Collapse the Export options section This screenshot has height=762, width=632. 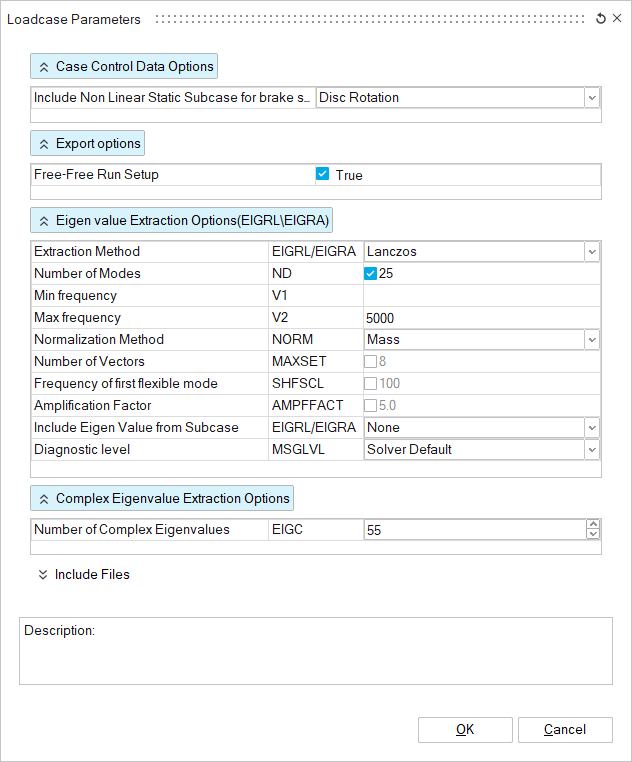(88, 143)
